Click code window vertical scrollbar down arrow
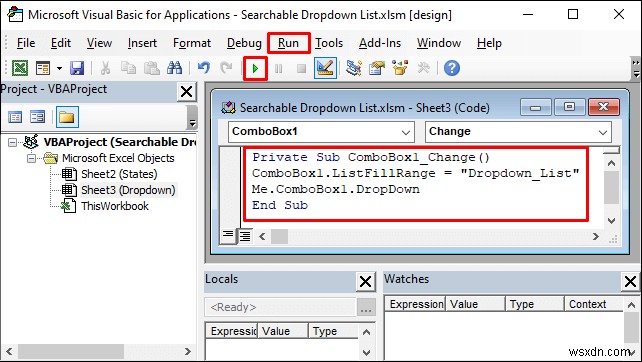Screen dimensions: 642x362 [612, 221]
